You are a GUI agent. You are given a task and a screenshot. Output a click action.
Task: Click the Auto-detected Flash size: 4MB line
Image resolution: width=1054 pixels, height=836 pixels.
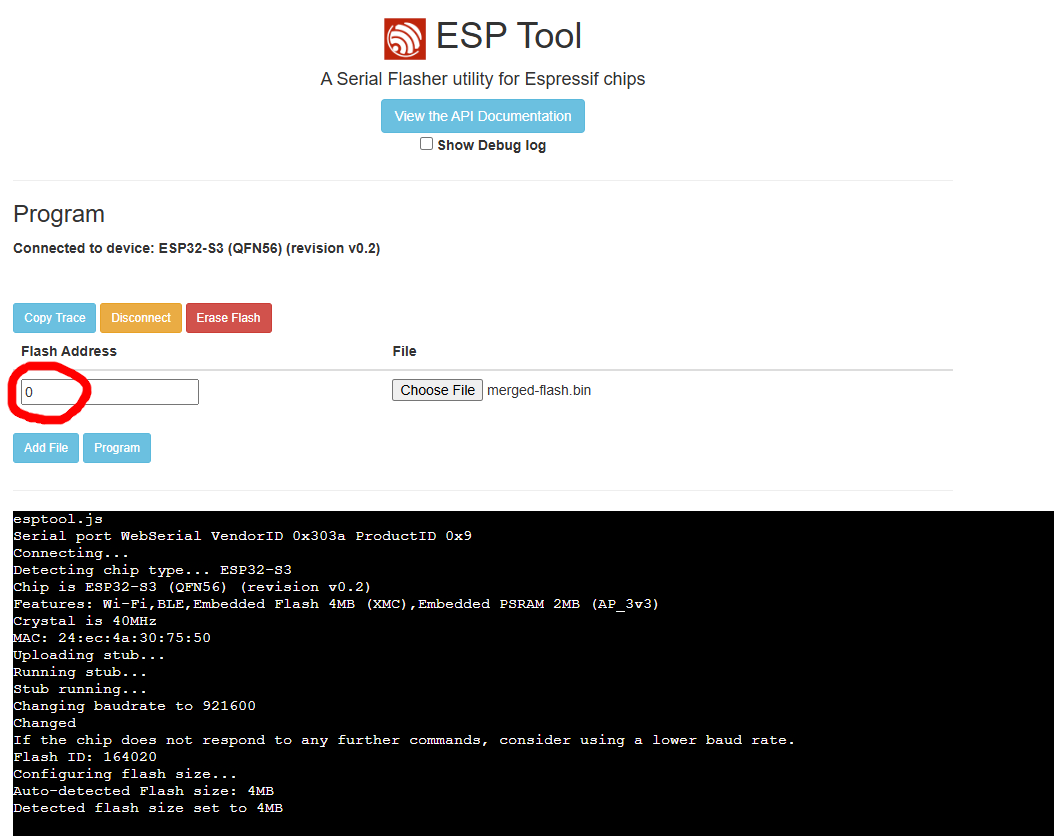tap(144, 791)
